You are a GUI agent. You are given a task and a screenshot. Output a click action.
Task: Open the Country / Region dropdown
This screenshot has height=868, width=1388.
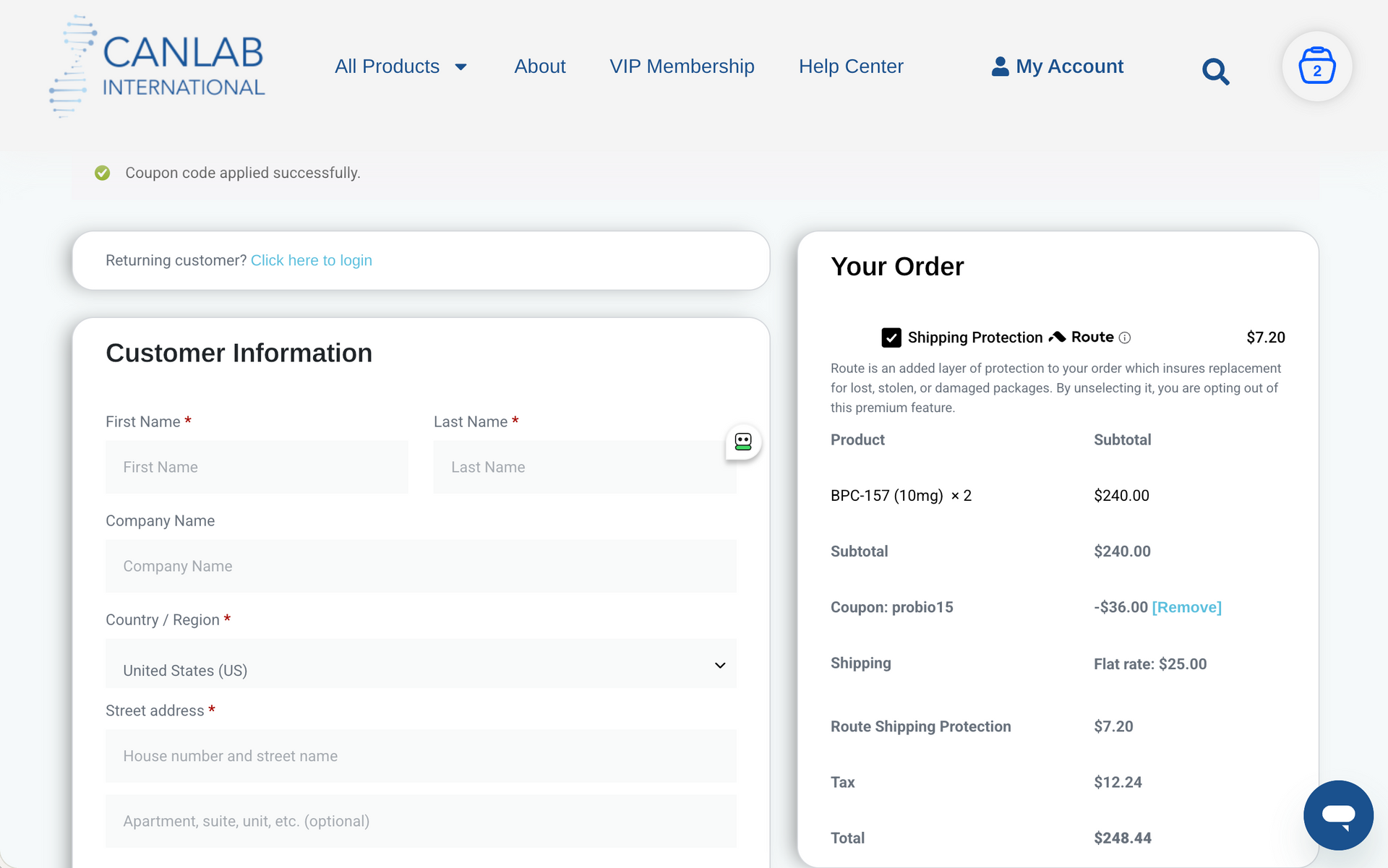[x=421, y=664]
